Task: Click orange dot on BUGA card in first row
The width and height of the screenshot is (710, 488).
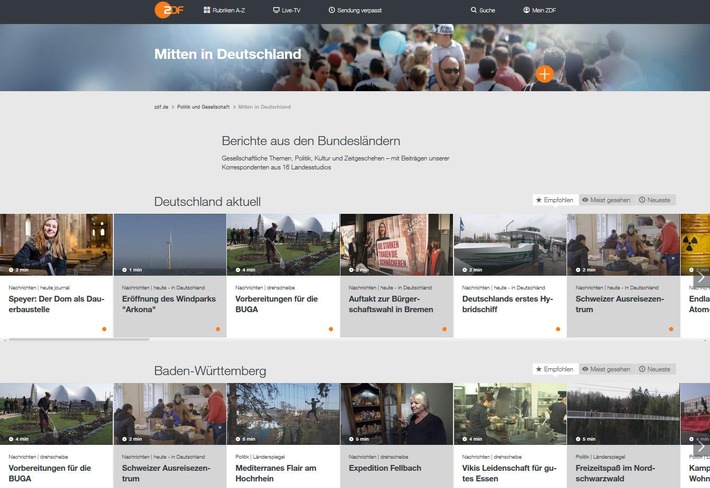Action: pos(331,329)
